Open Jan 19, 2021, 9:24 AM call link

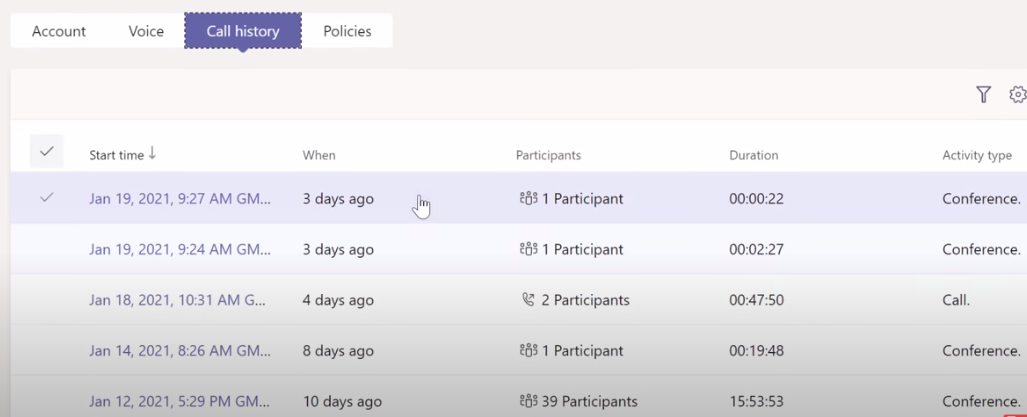click(179, 249)
